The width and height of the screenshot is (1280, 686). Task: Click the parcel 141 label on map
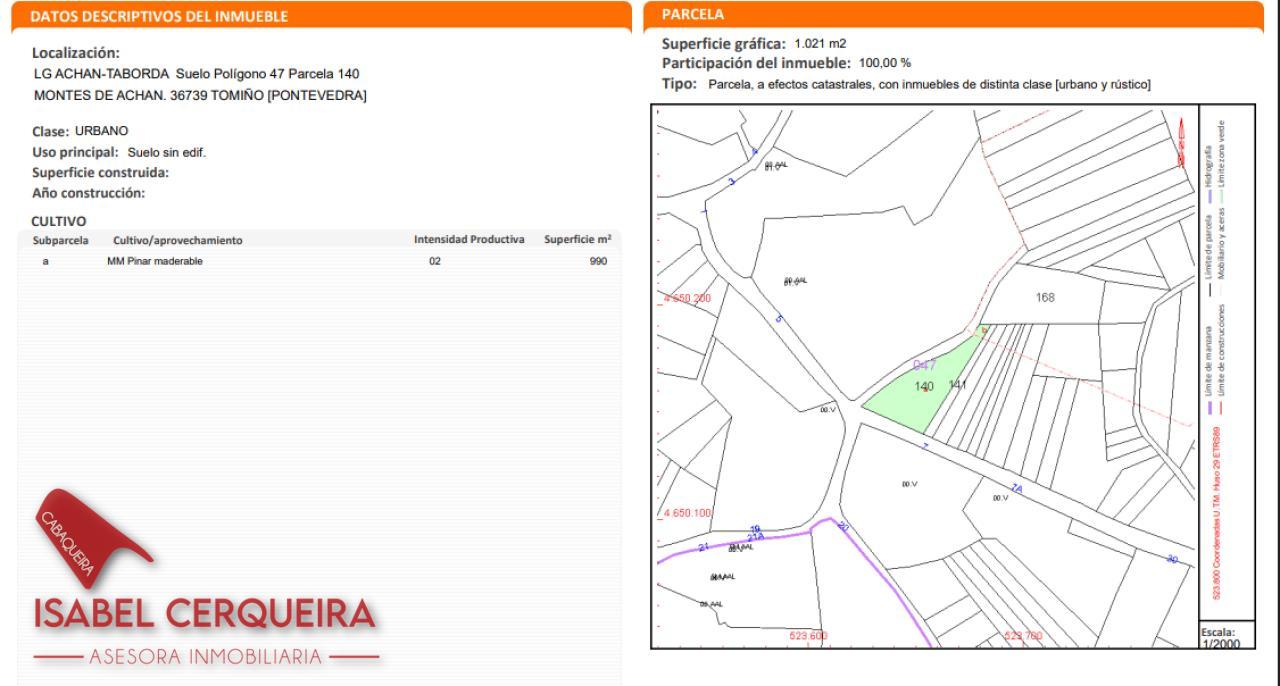[x=957, y=385]
